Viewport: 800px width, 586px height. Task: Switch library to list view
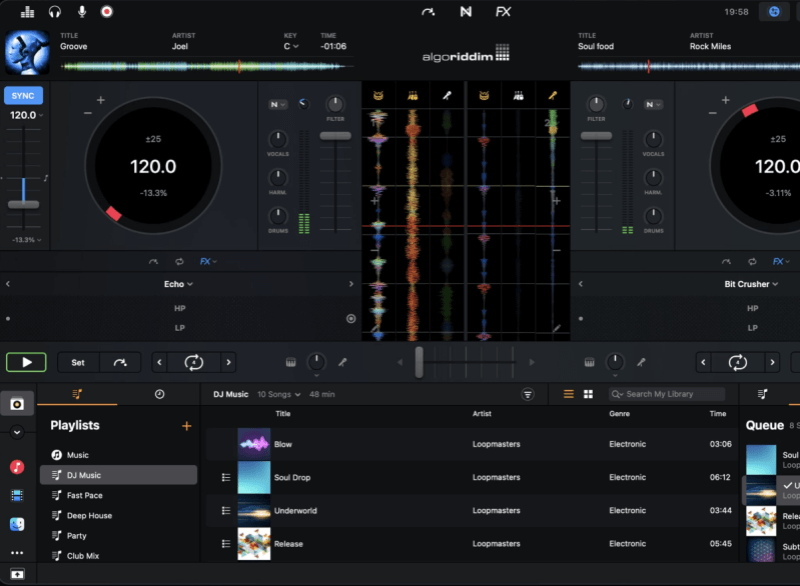point(568,394)
